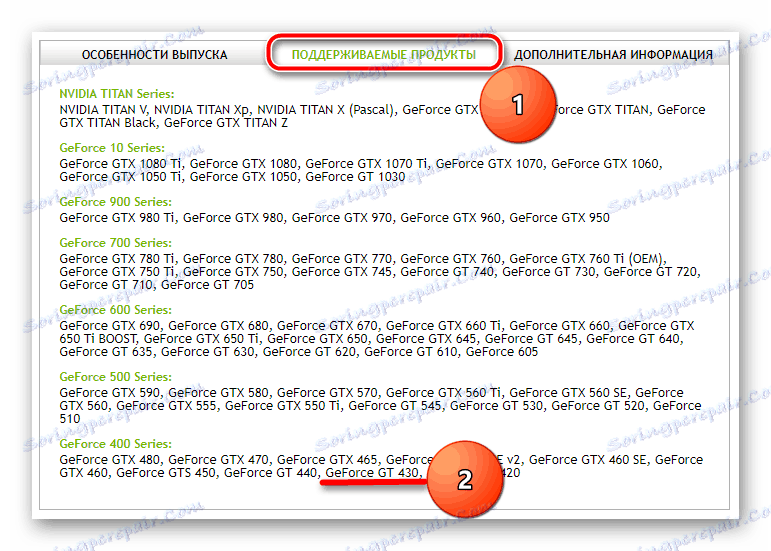Click GeForce GT 610 text
Screen dimensions: 771x551
[410, 352]
